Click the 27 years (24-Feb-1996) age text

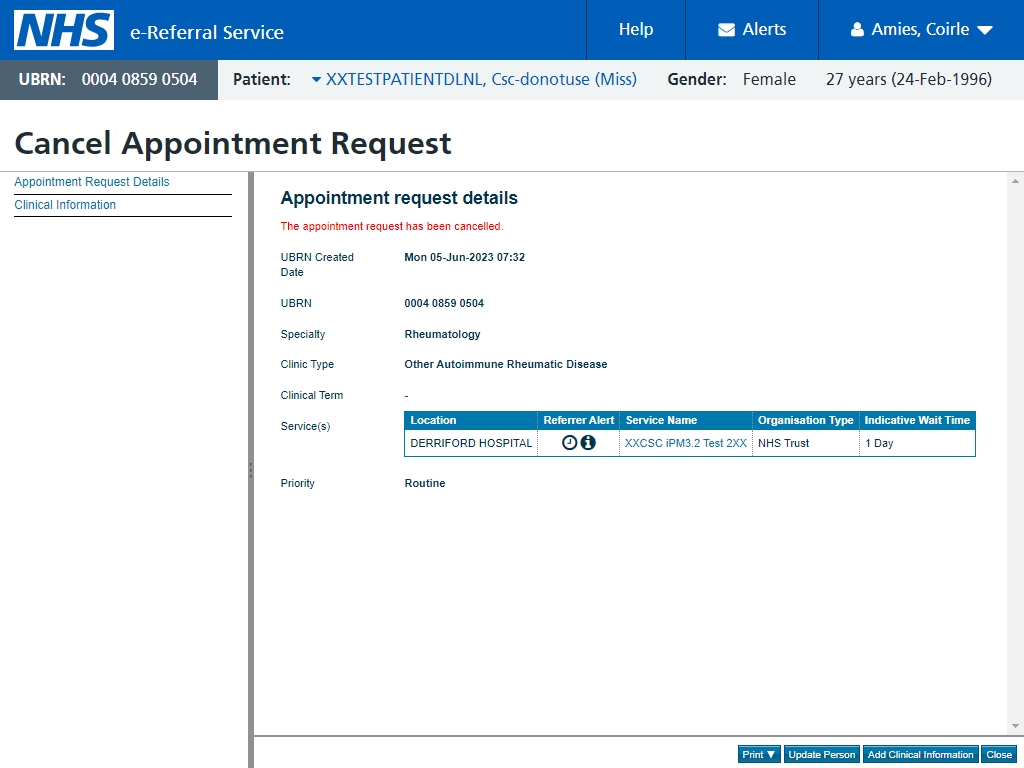(908, 79)
